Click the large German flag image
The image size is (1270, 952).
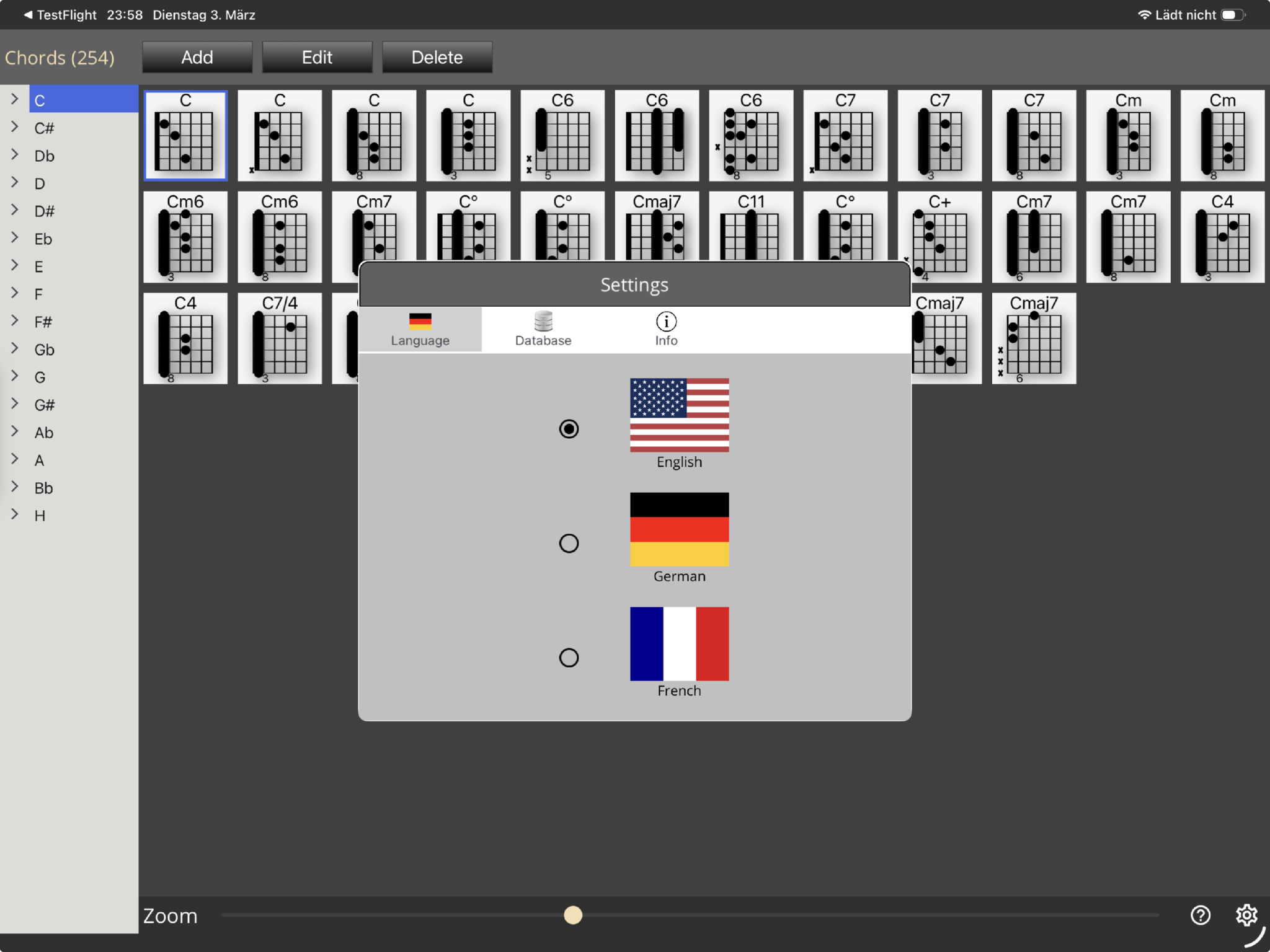(x=679, y=529)
